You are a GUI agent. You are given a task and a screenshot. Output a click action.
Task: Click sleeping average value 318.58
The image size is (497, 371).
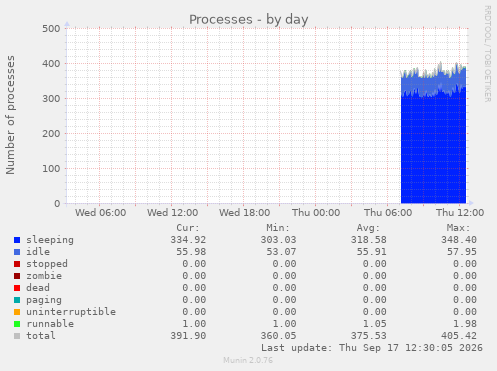[369, 240]
